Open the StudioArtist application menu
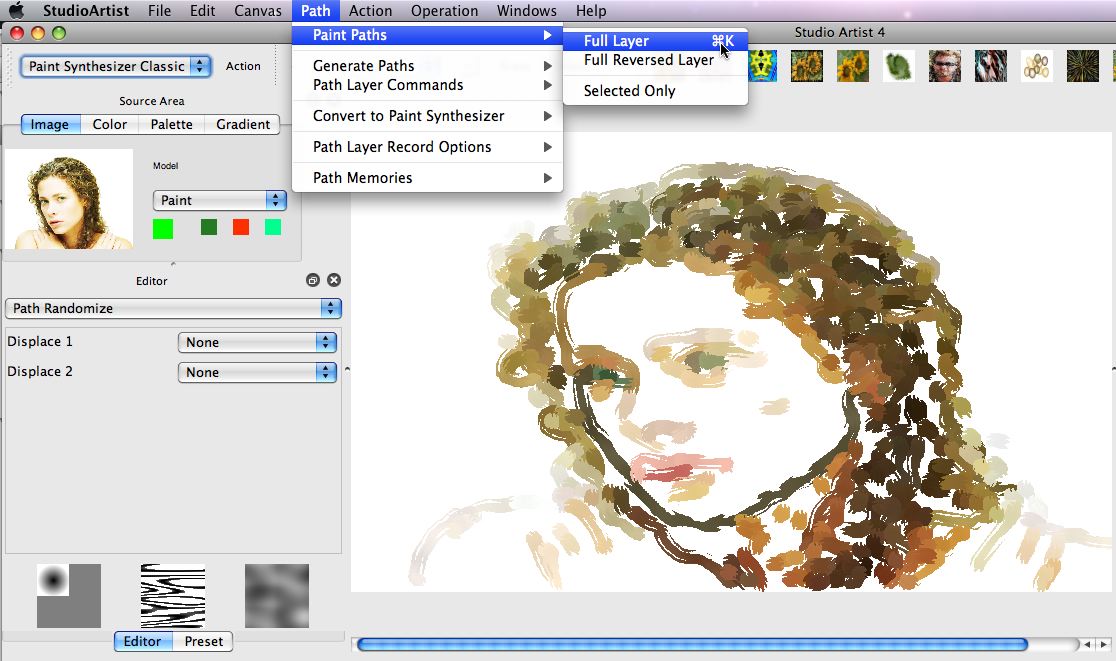 click(86, 11)
